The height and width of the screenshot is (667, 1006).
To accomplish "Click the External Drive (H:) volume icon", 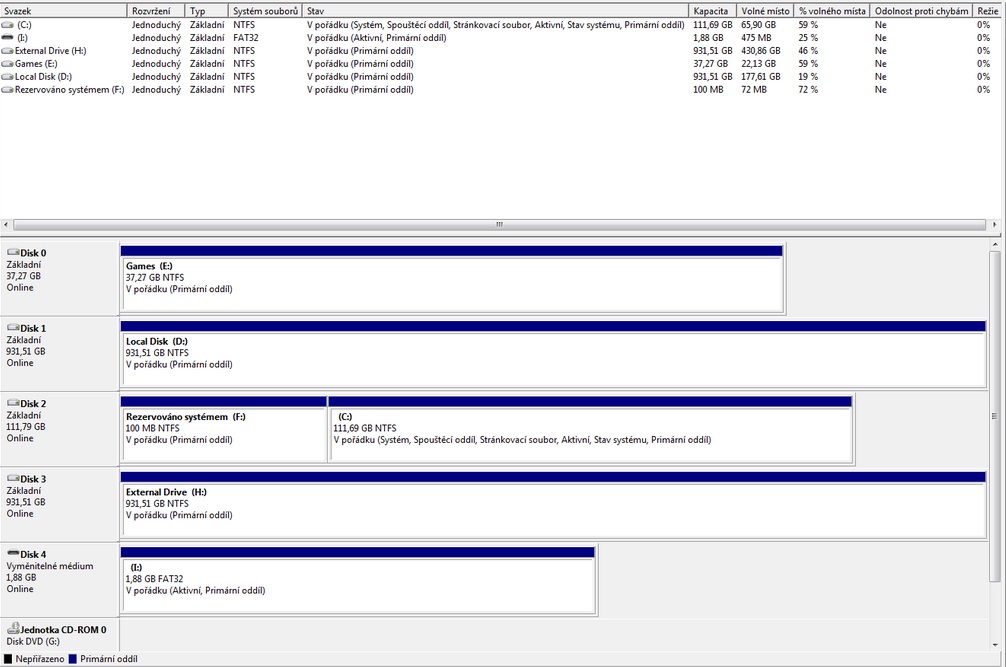I will click(x=9, y=50).
